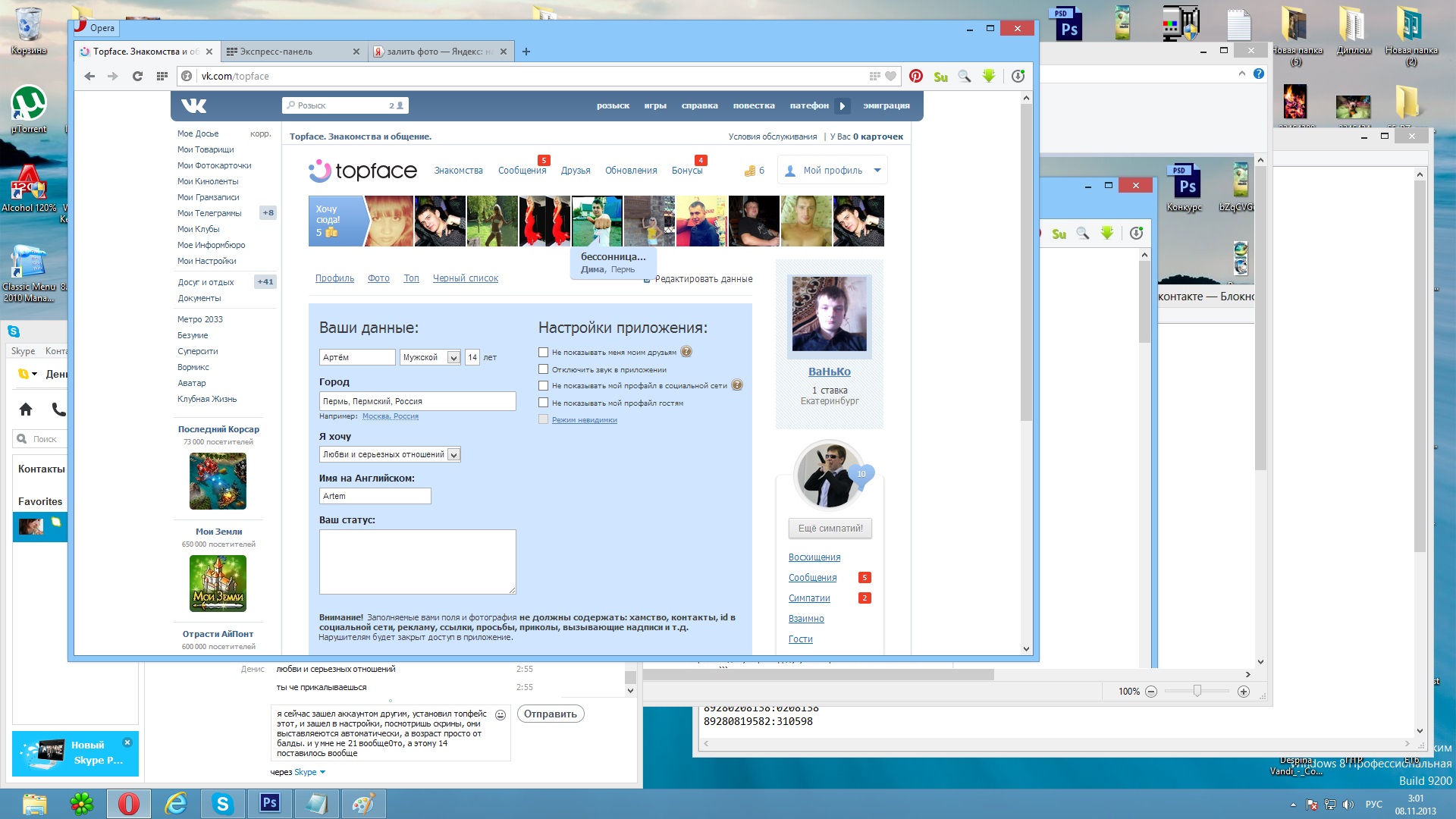Click 'Редактировать данные' link
This screenshot has height=819, width=1456.
pyautogui.click(x=704, y=279)
